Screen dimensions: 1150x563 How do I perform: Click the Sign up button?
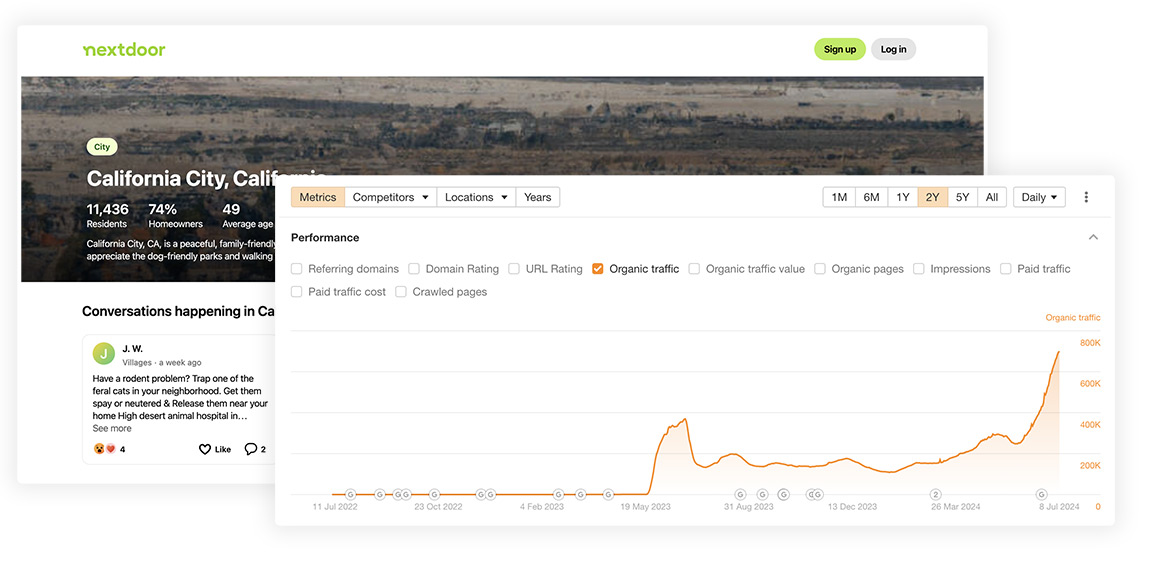pos(840,49)
